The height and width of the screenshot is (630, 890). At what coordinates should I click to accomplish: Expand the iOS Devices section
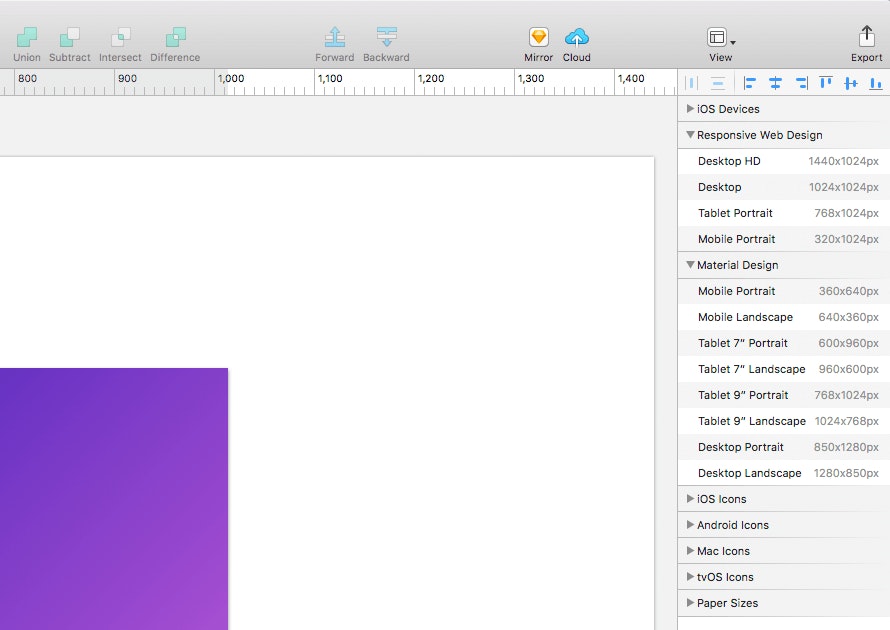coord(690,109)
